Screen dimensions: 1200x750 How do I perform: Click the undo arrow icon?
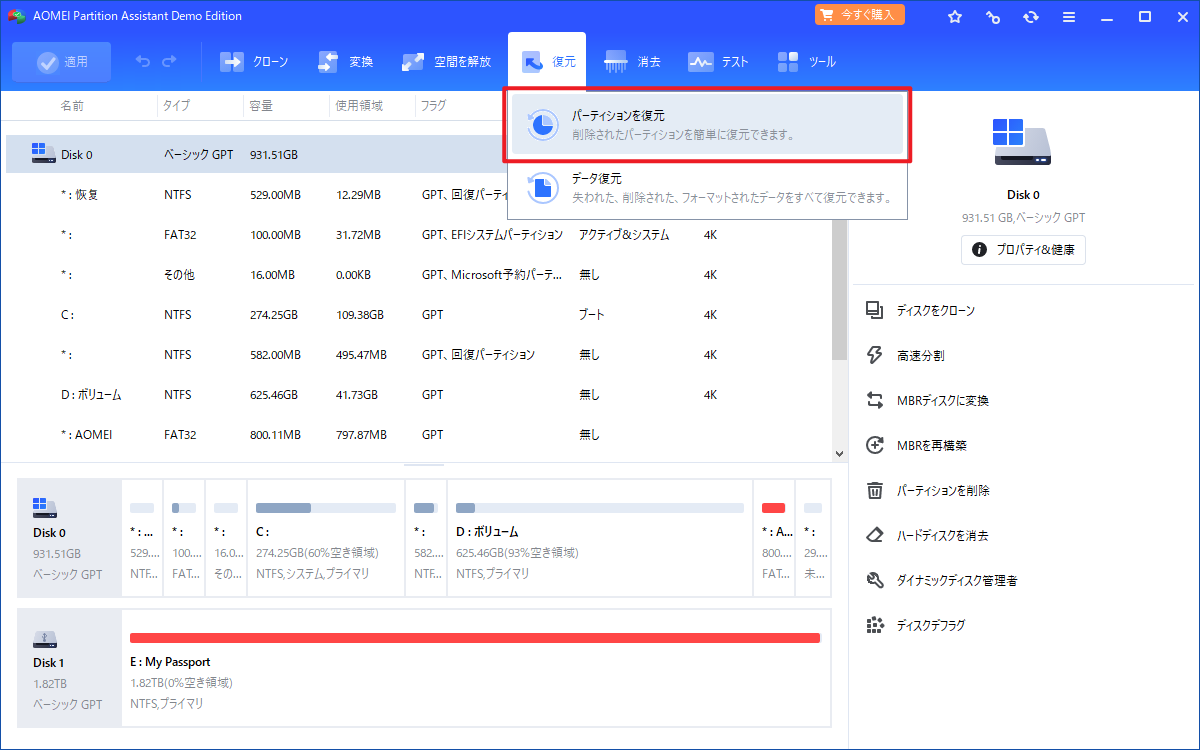143,62
